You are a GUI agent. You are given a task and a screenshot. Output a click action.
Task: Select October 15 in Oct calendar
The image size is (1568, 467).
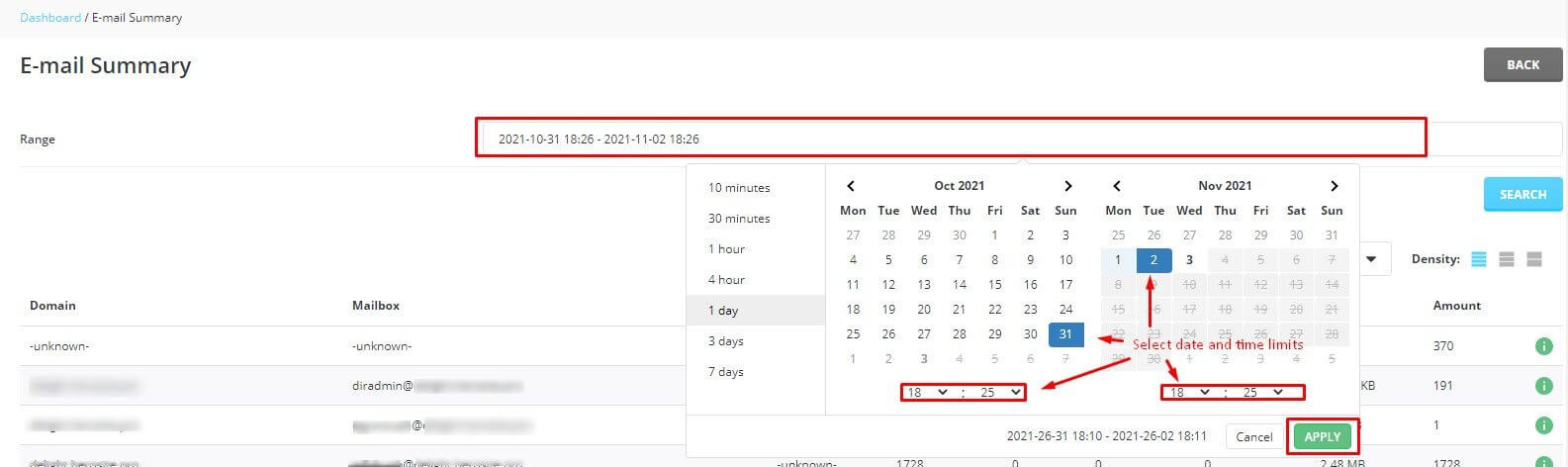[x=994, y=285]
